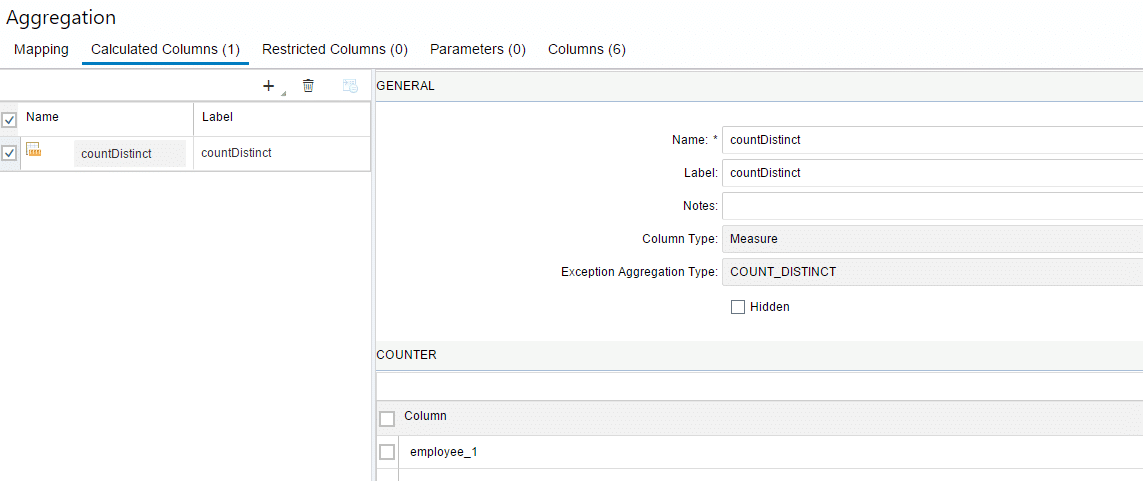The width and height of the screenshot is (1143, 481).
Task: Click the orange measure icon beside countDistinct
Action: pyautogui.click(x=33, y=151)
